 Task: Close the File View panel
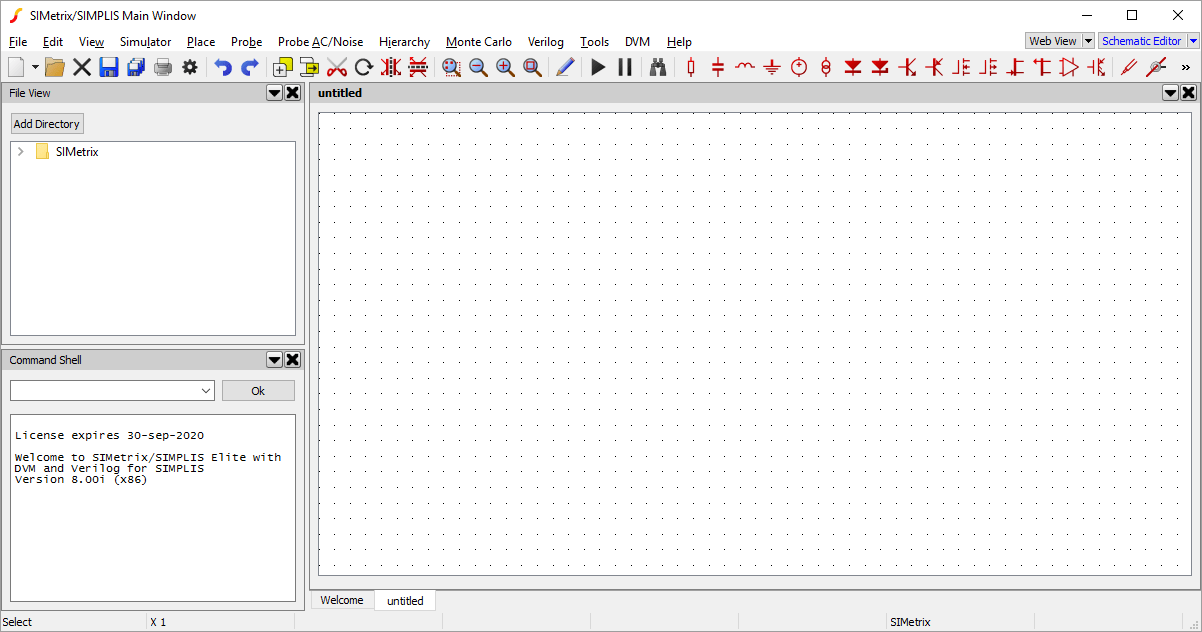tap(293, 93)
